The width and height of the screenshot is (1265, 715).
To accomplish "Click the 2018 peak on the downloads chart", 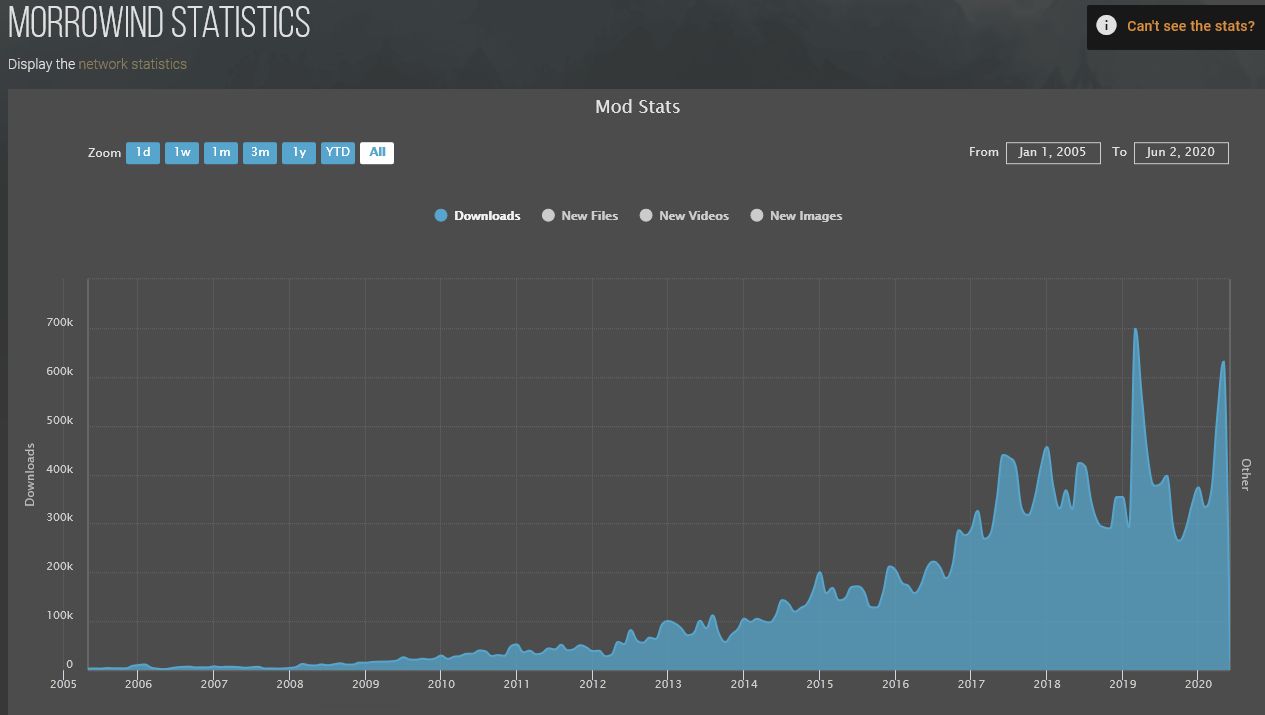I will pyautogui.click(x=1046, y=448).
